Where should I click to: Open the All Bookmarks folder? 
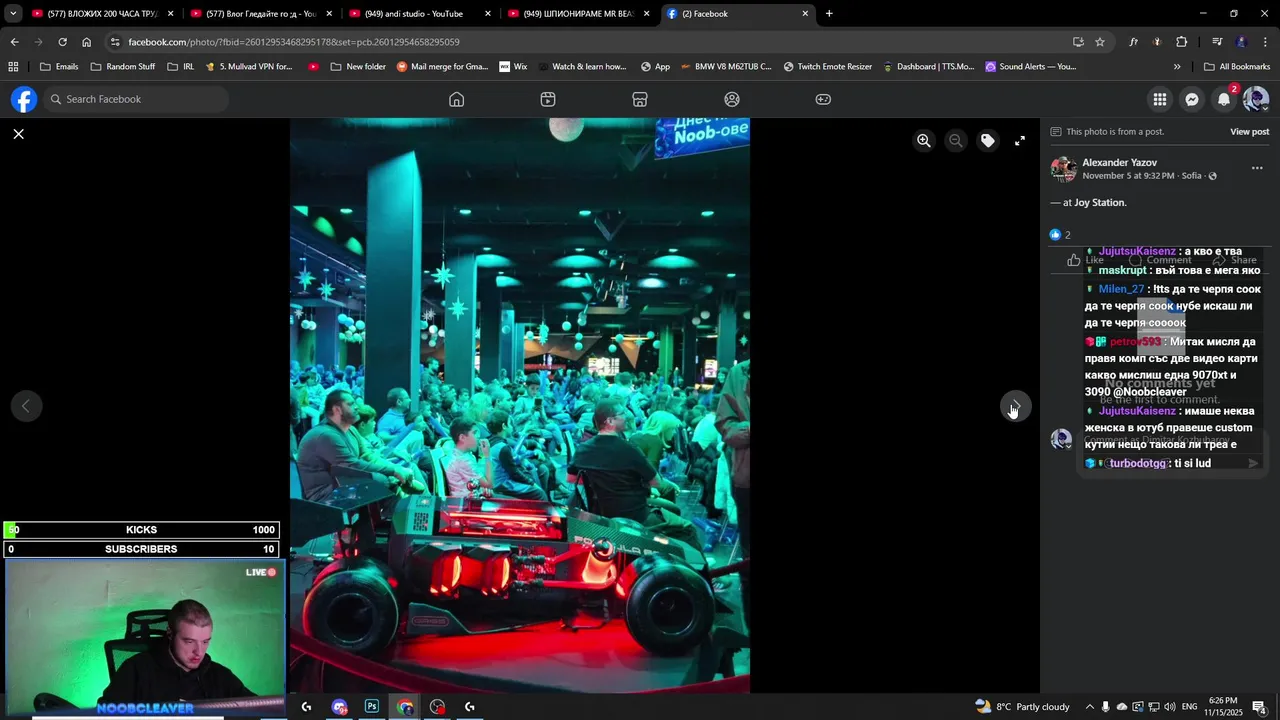pyautogui.click(x=1237, y=67)
